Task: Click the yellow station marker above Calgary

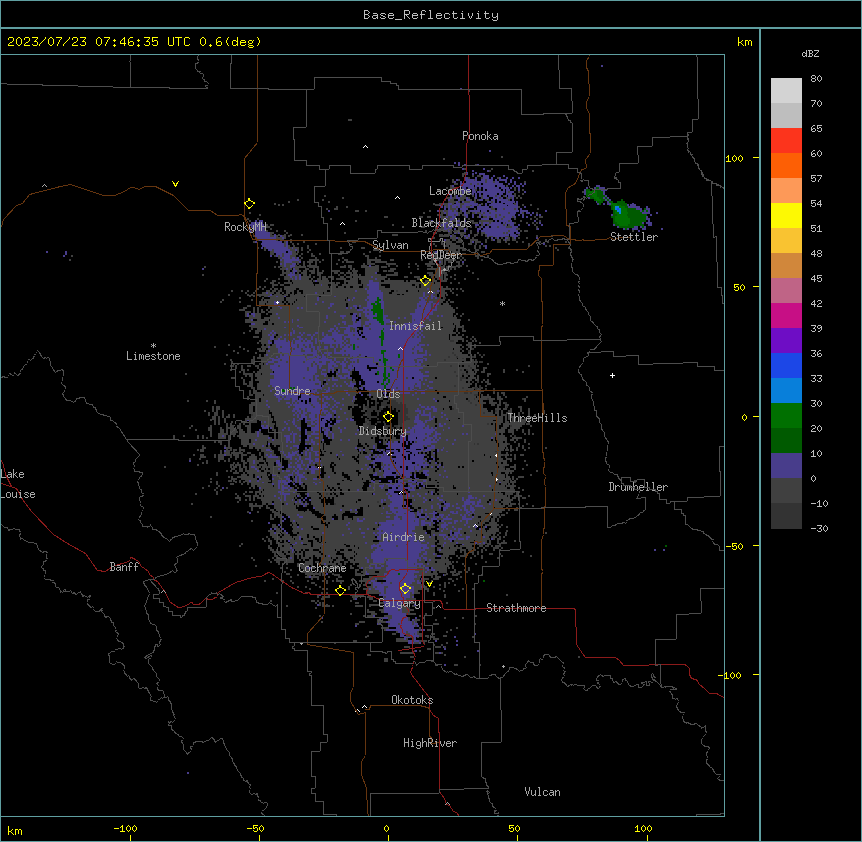Action: (405, 589)
